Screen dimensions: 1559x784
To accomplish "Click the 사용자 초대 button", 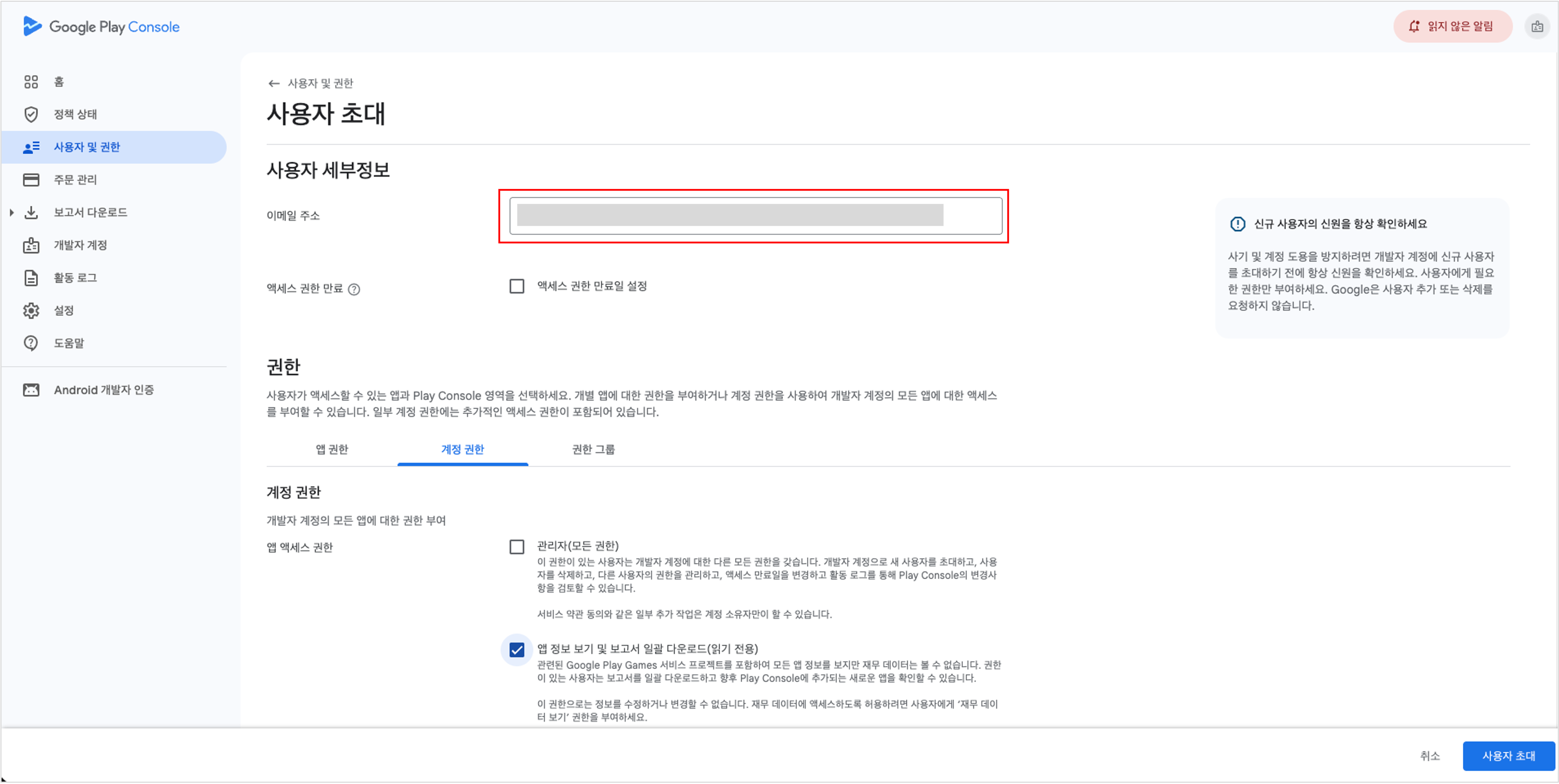I will click(1507, 756).
